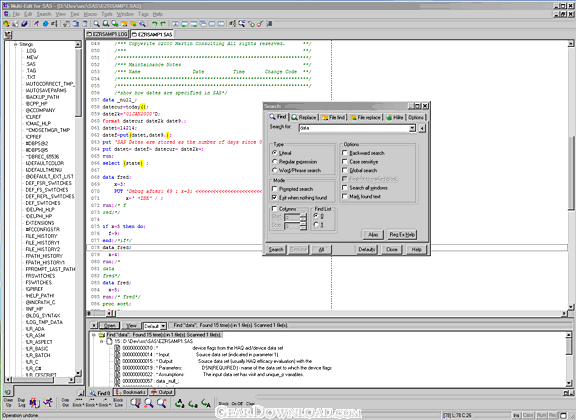The image size is (576, 420).
Task: Click the app icon left of File menu
Action: (7, 14)
